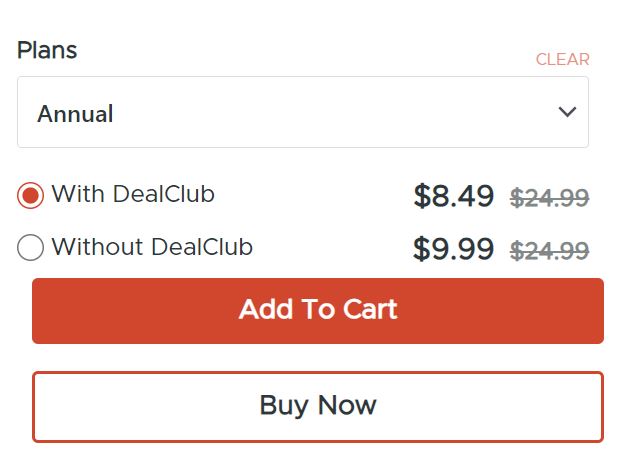Click the CLEAR link above plans dropdown
The height and width of the screenshot is (462, 621).
[562, 60]
